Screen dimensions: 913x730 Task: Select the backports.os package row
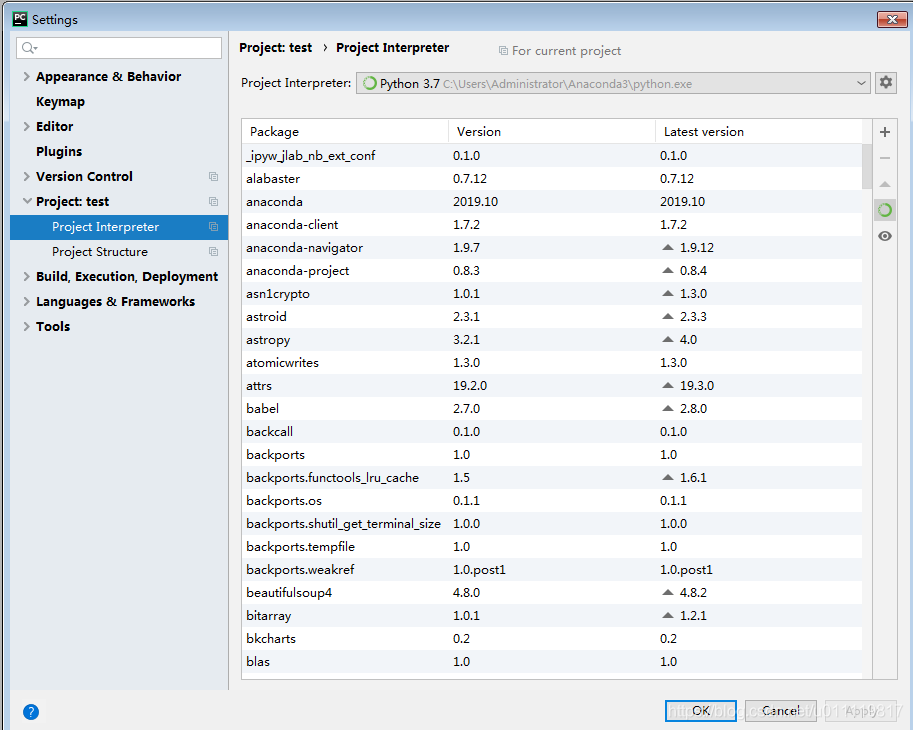552,501
